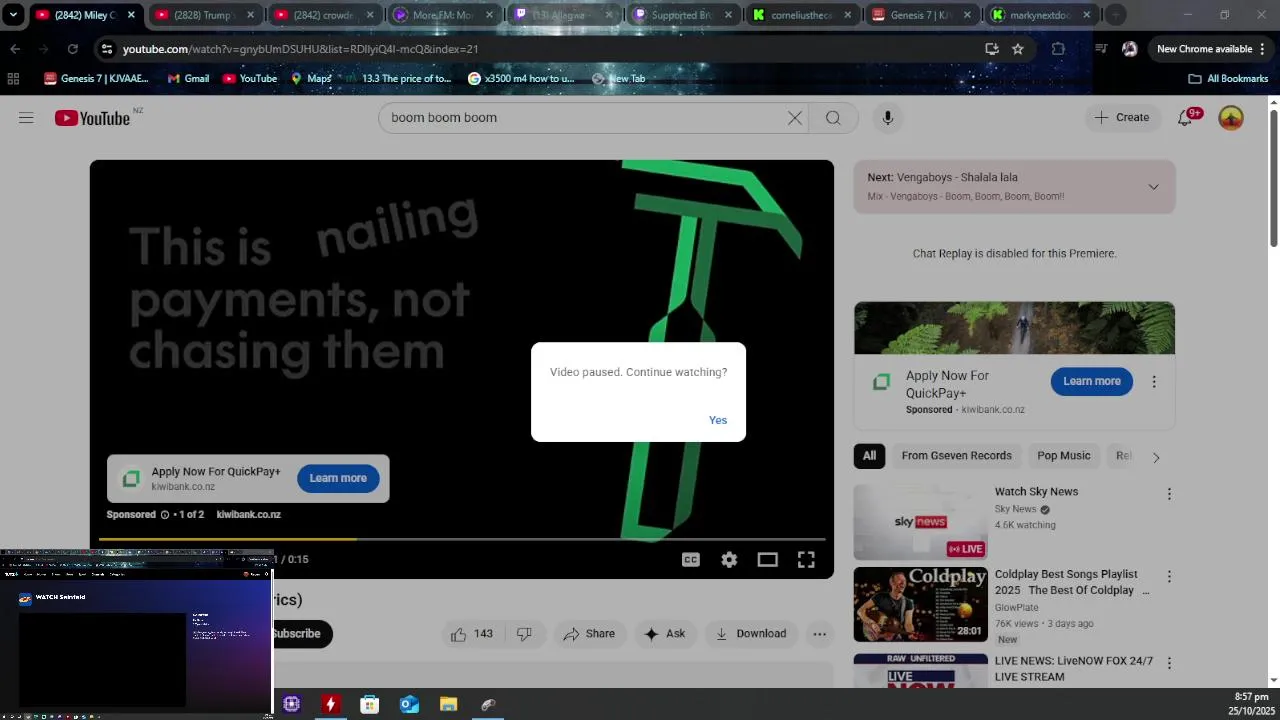Seek on the video progress bar

pyautogui.click(x=462, y=540)
